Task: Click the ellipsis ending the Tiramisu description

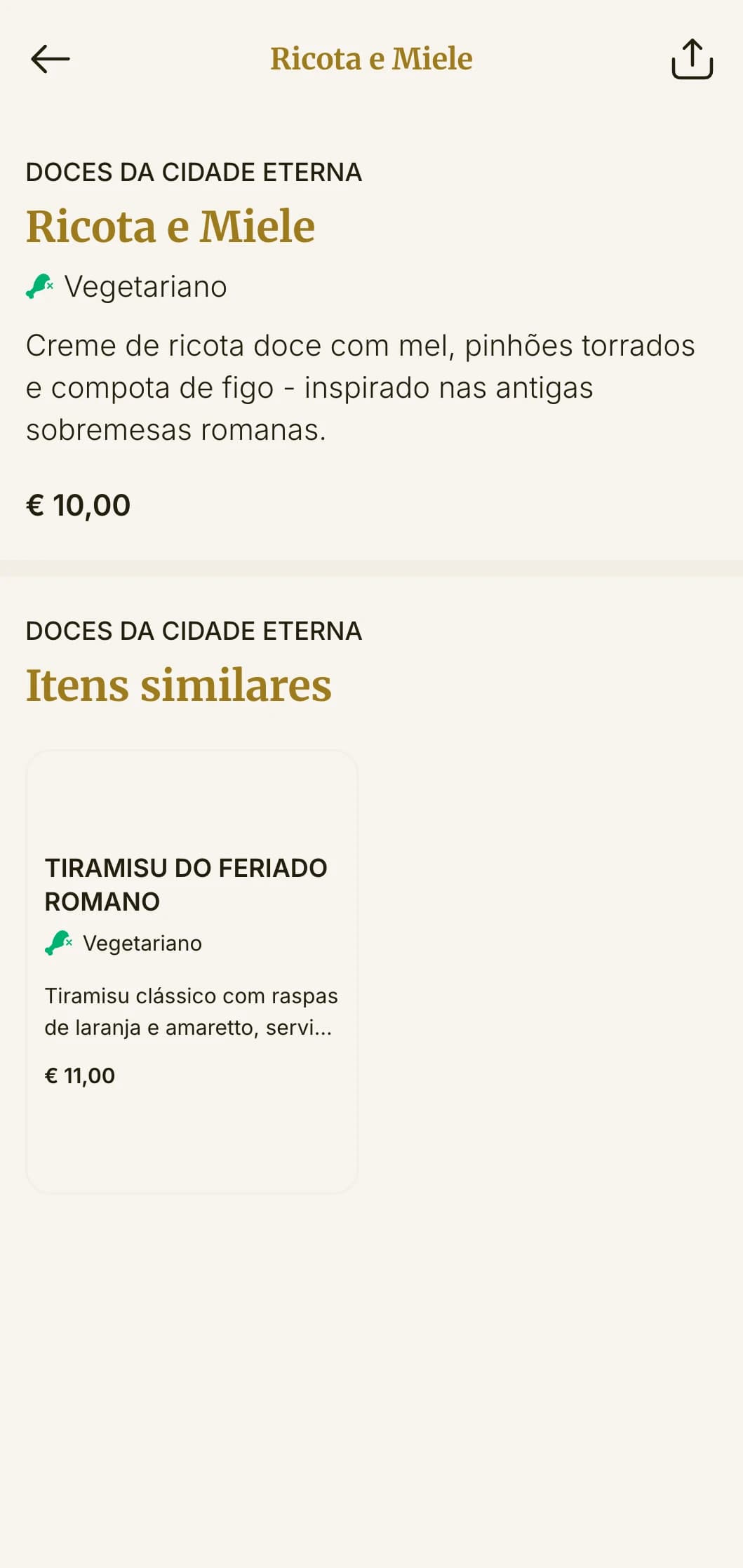Action: tap(323, 1028)
